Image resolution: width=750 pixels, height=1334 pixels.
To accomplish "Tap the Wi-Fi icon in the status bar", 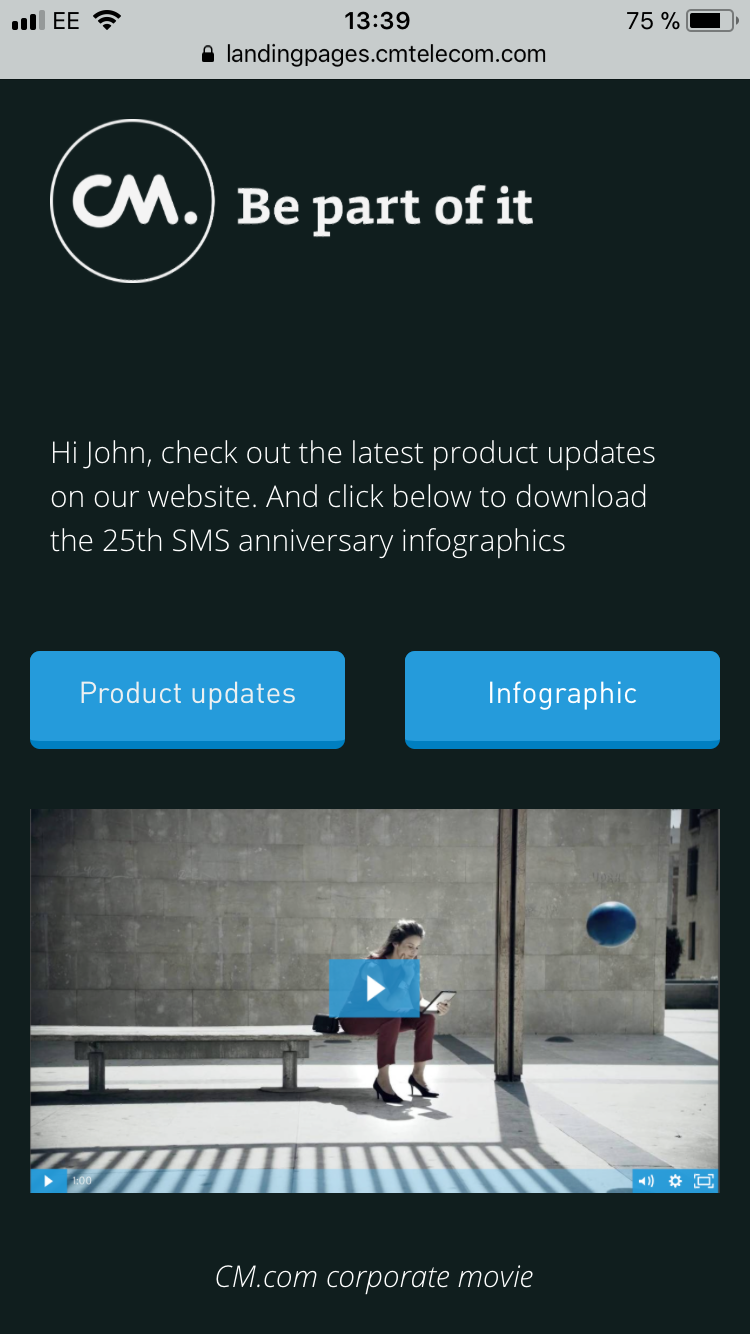I will [x=106, y=20].
